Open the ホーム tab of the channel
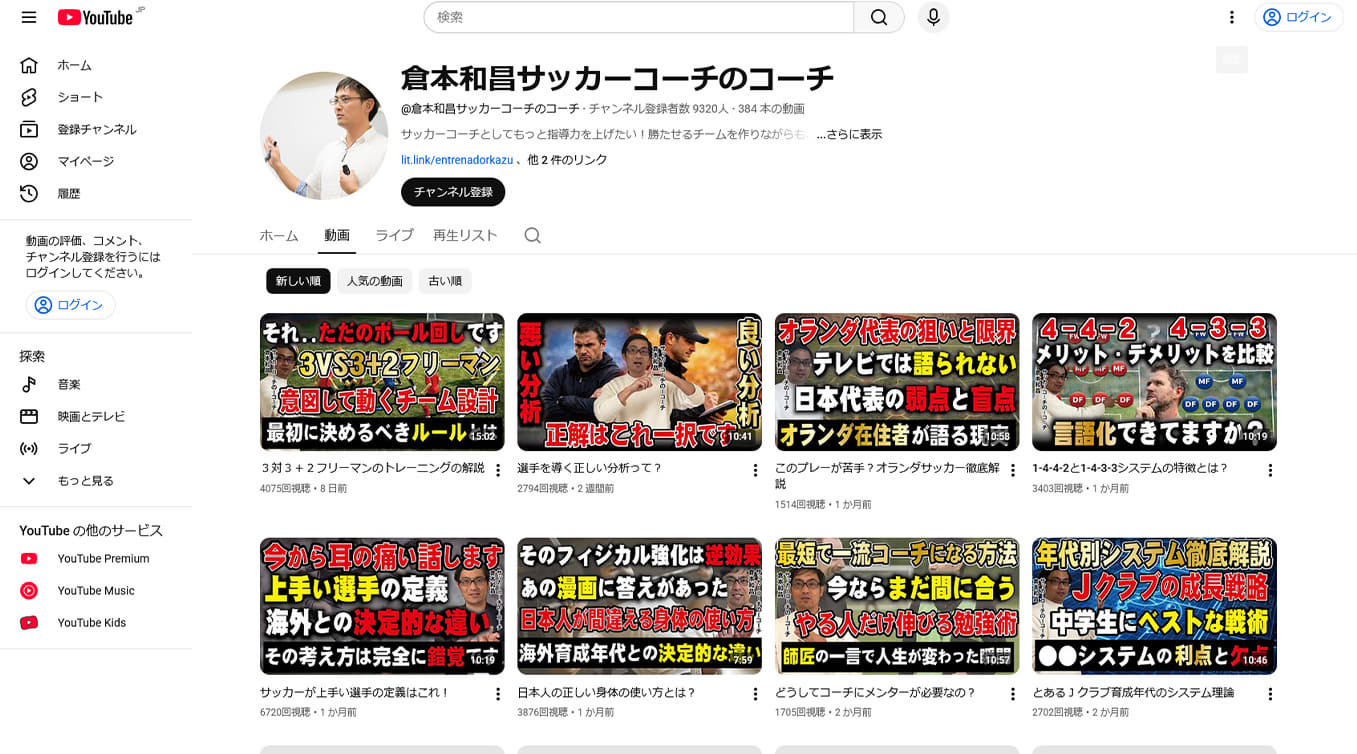 [x=278, y=235]
